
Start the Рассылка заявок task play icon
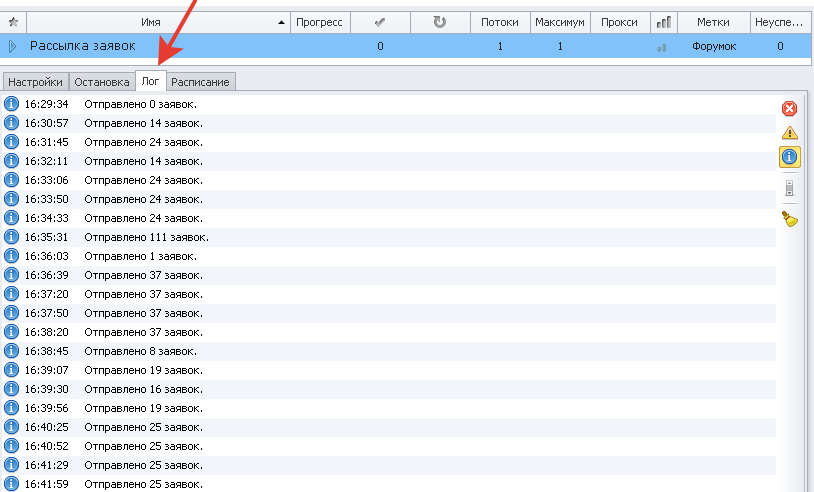pyautogui.click(x=12, y=46)
